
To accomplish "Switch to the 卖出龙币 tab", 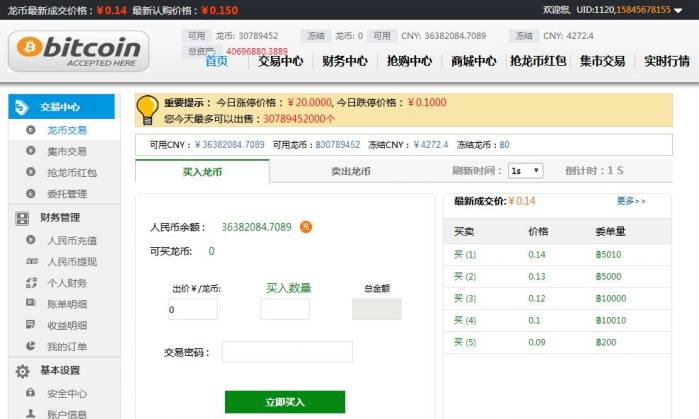I will click(x=350, y=171).
